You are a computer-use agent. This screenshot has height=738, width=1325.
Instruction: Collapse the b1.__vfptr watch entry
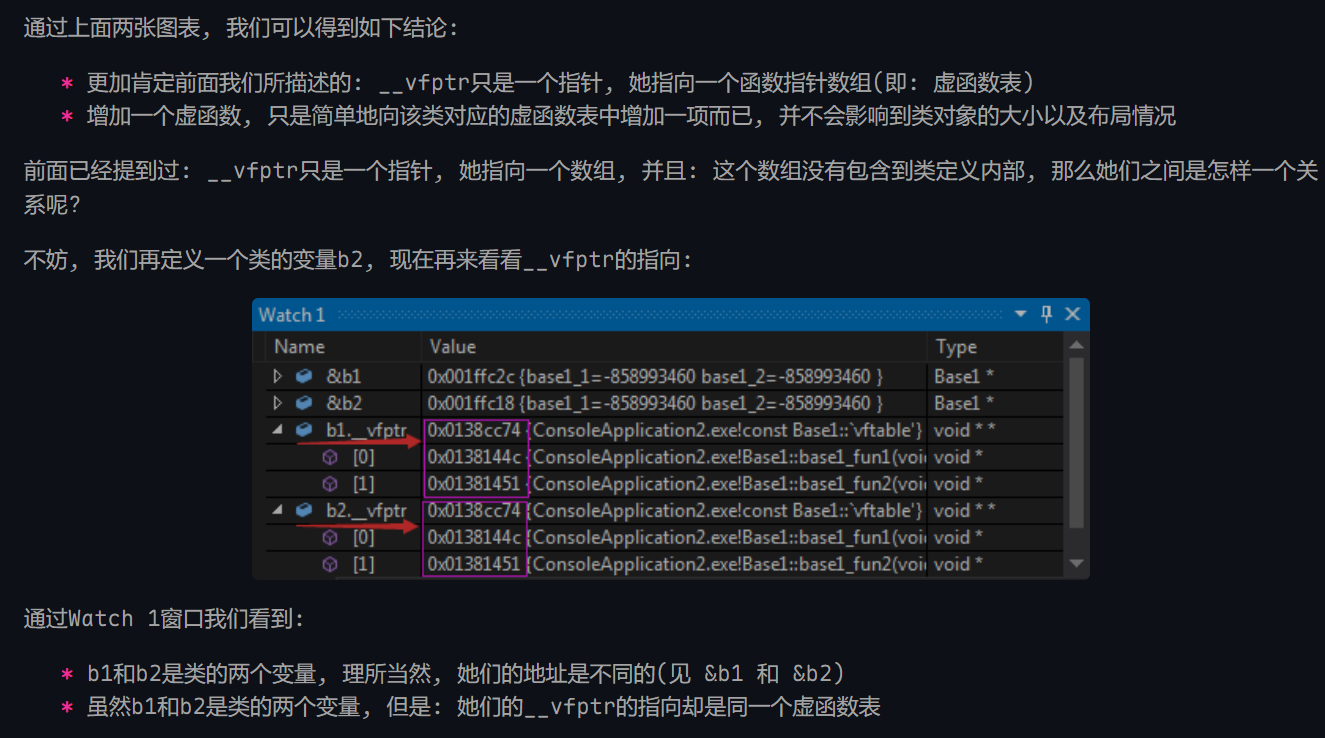(279, 430)
